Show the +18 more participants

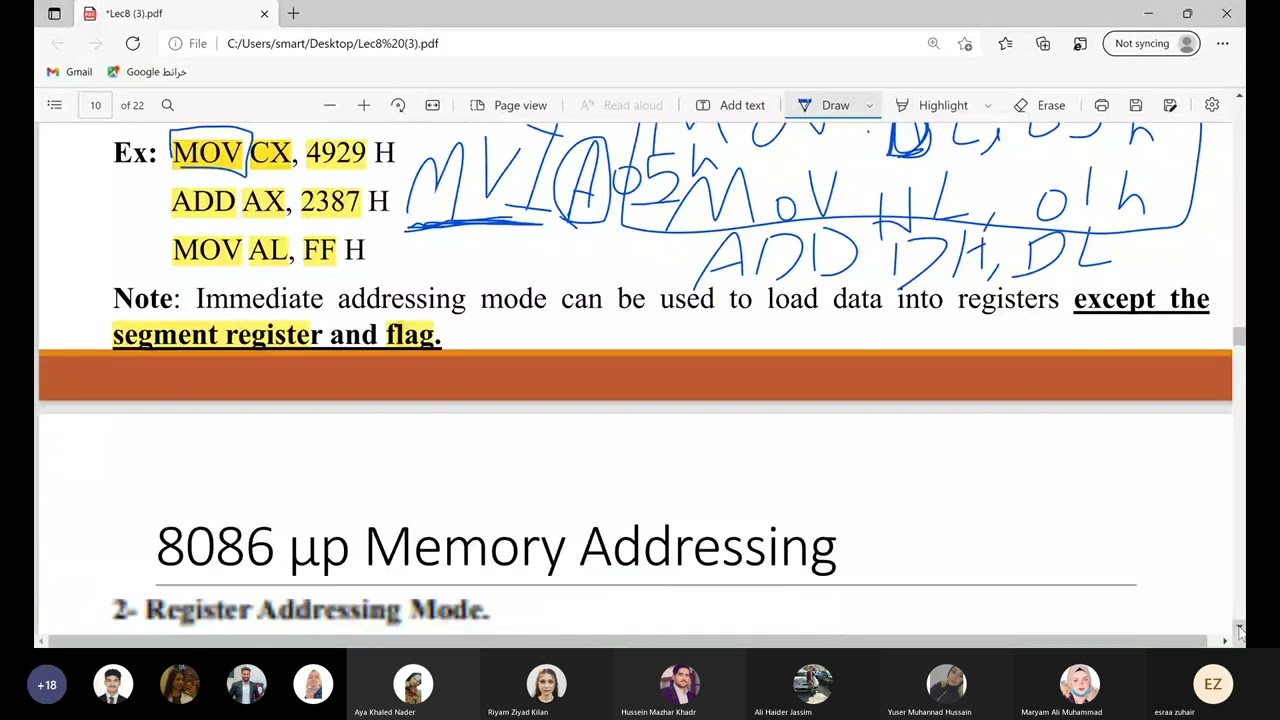47,685
